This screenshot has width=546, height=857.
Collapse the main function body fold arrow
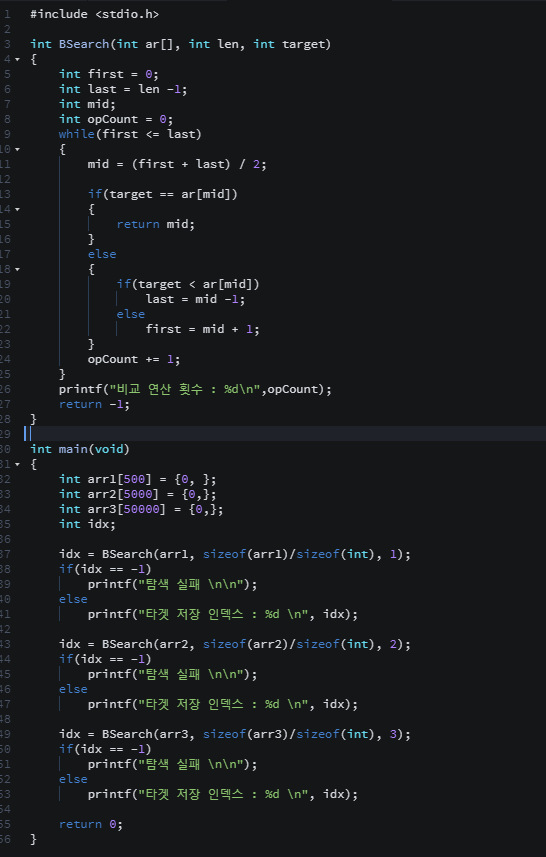click(x=17, y=465)
